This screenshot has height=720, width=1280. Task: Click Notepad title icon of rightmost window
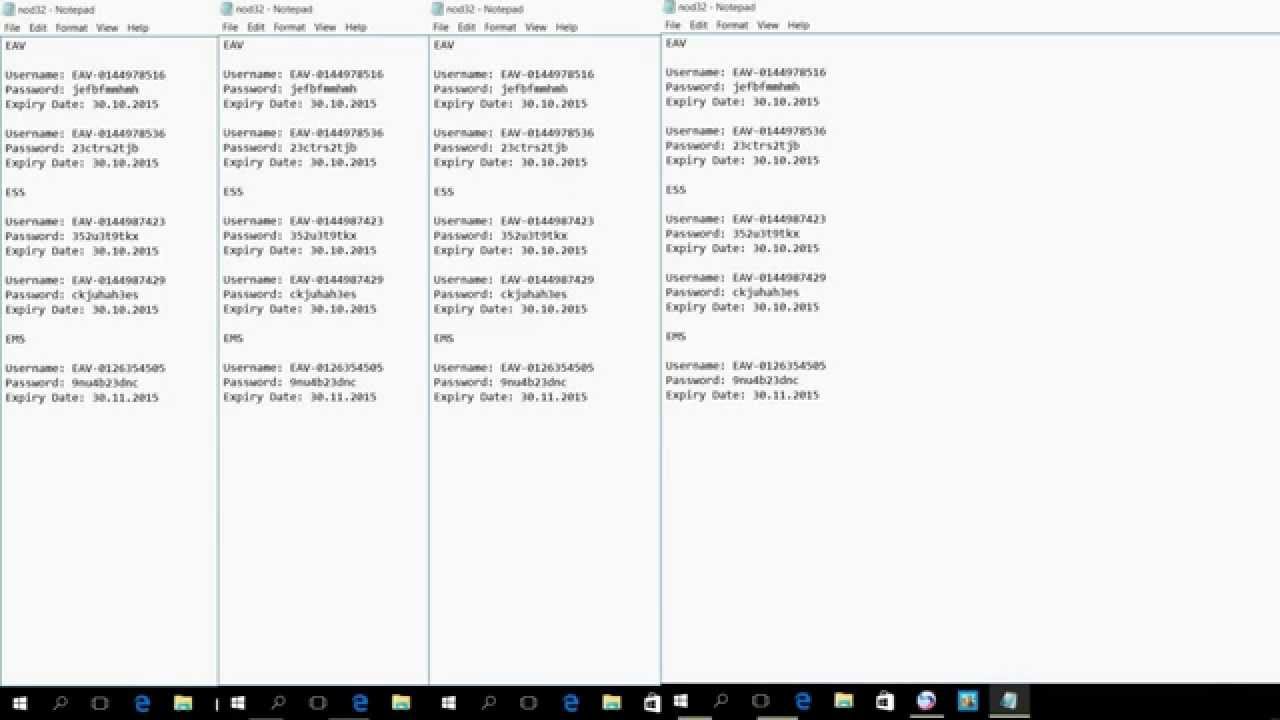[x=670, y=7]
